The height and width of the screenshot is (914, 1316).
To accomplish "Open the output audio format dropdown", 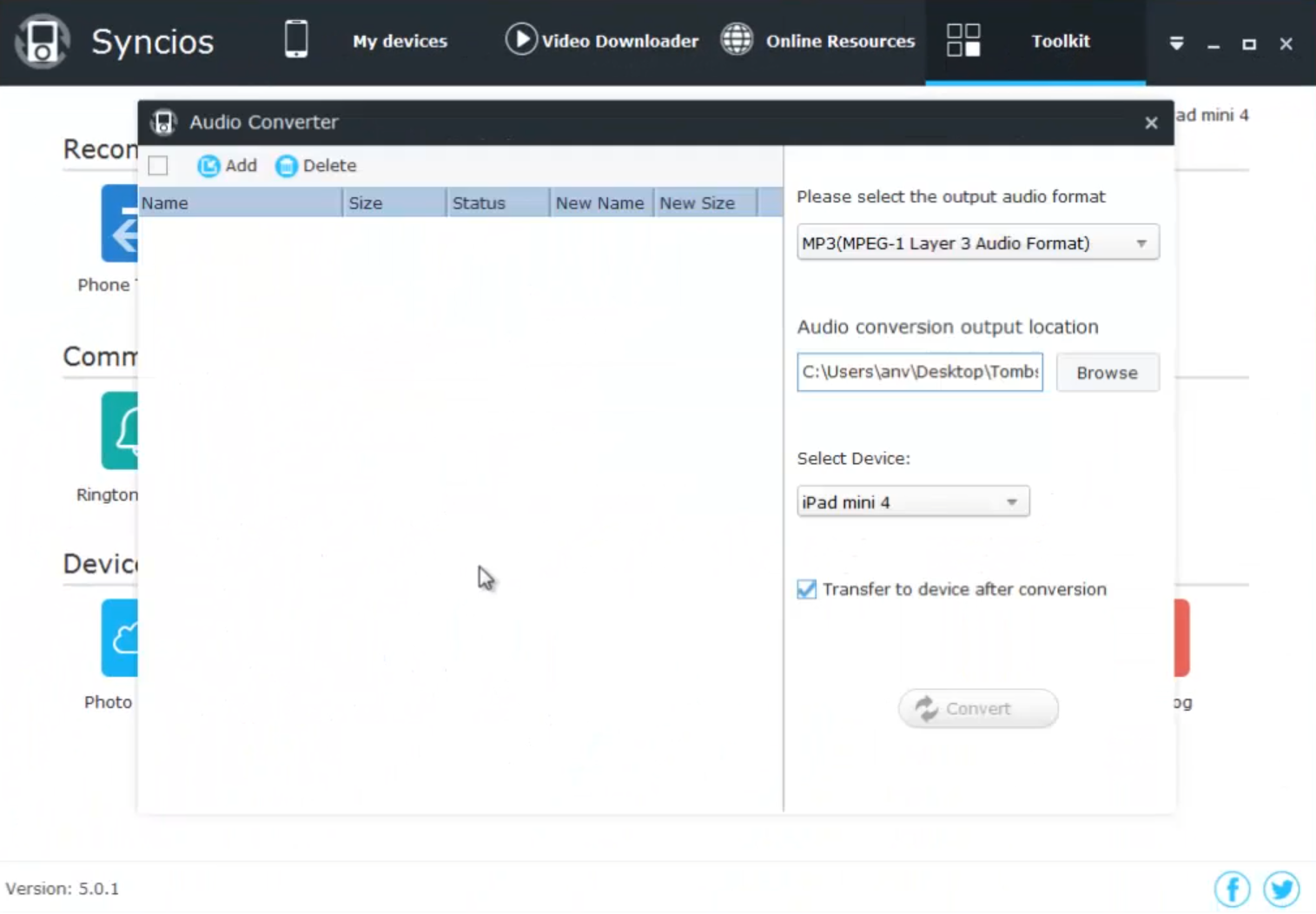I will coord(978,243).
